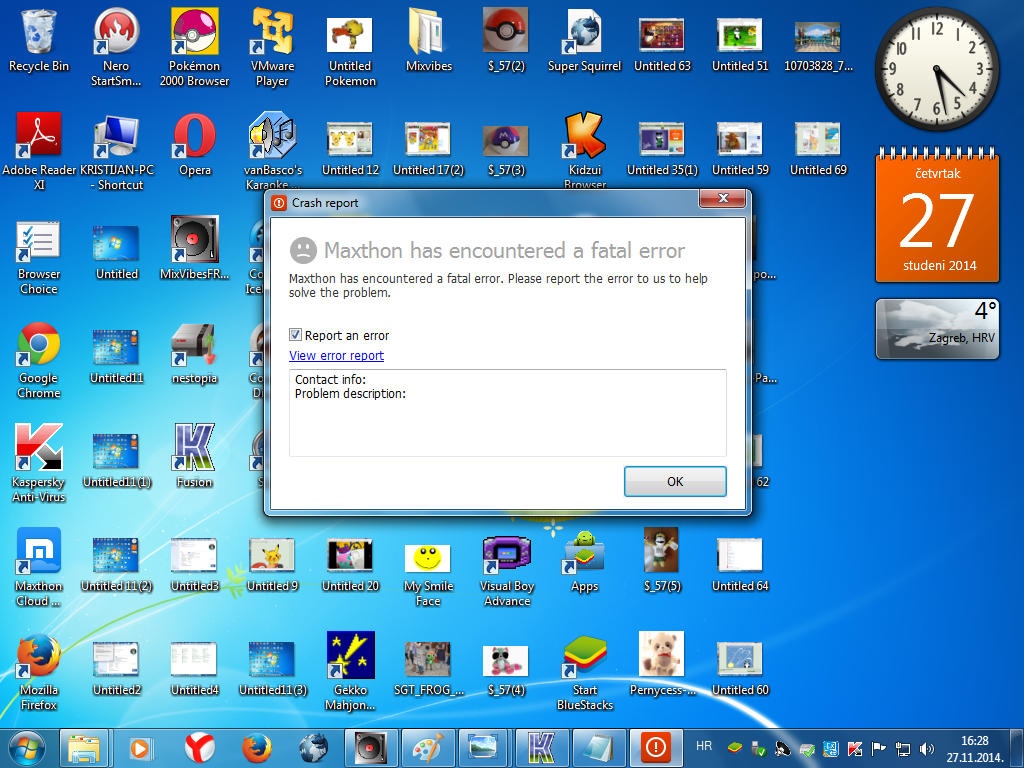Select the Untitled 63 image thumbnail
Screen dimensions: 1024x768
point(662,44)
